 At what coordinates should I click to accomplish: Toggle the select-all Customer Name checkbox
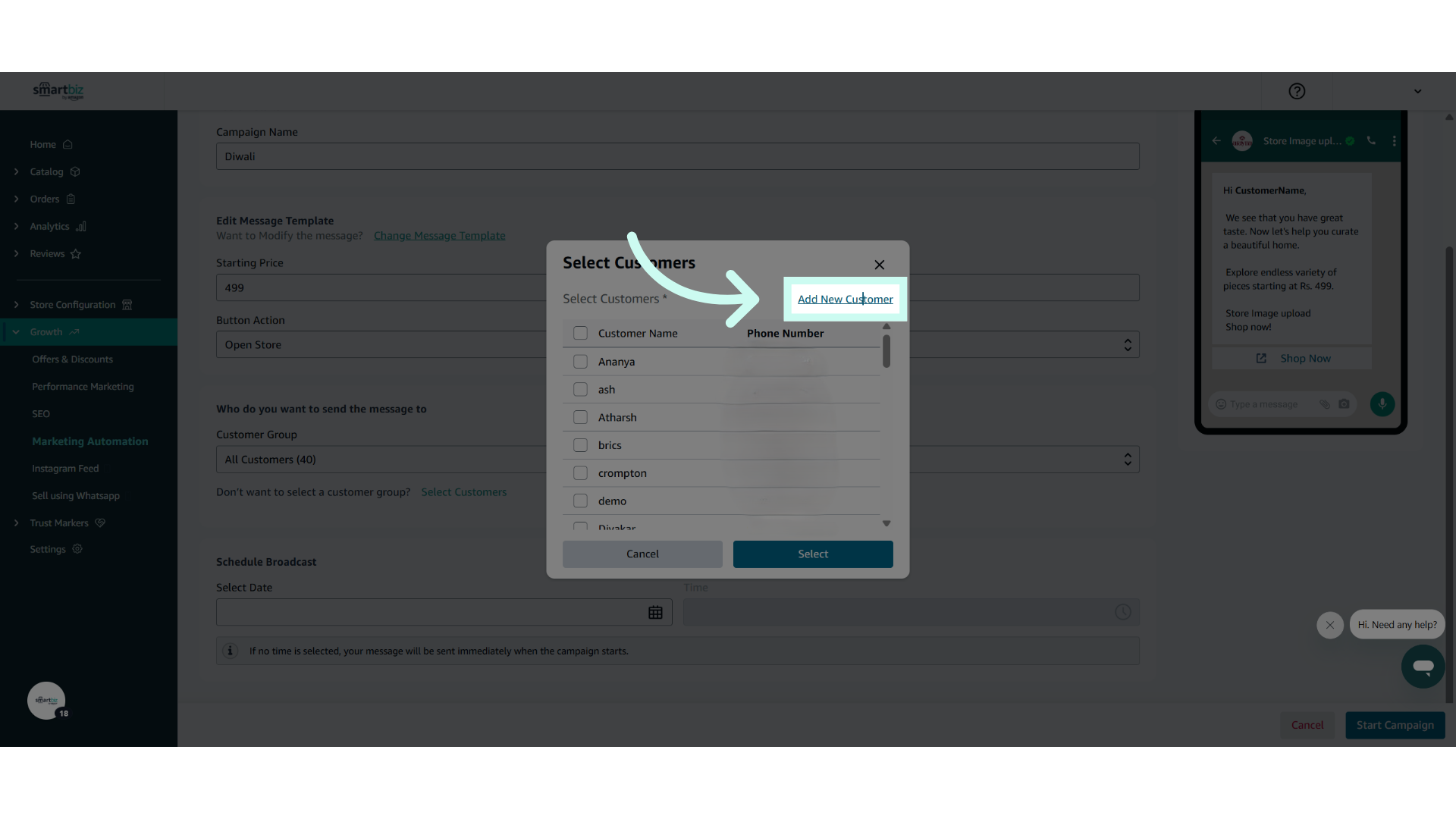click(580, 334)
